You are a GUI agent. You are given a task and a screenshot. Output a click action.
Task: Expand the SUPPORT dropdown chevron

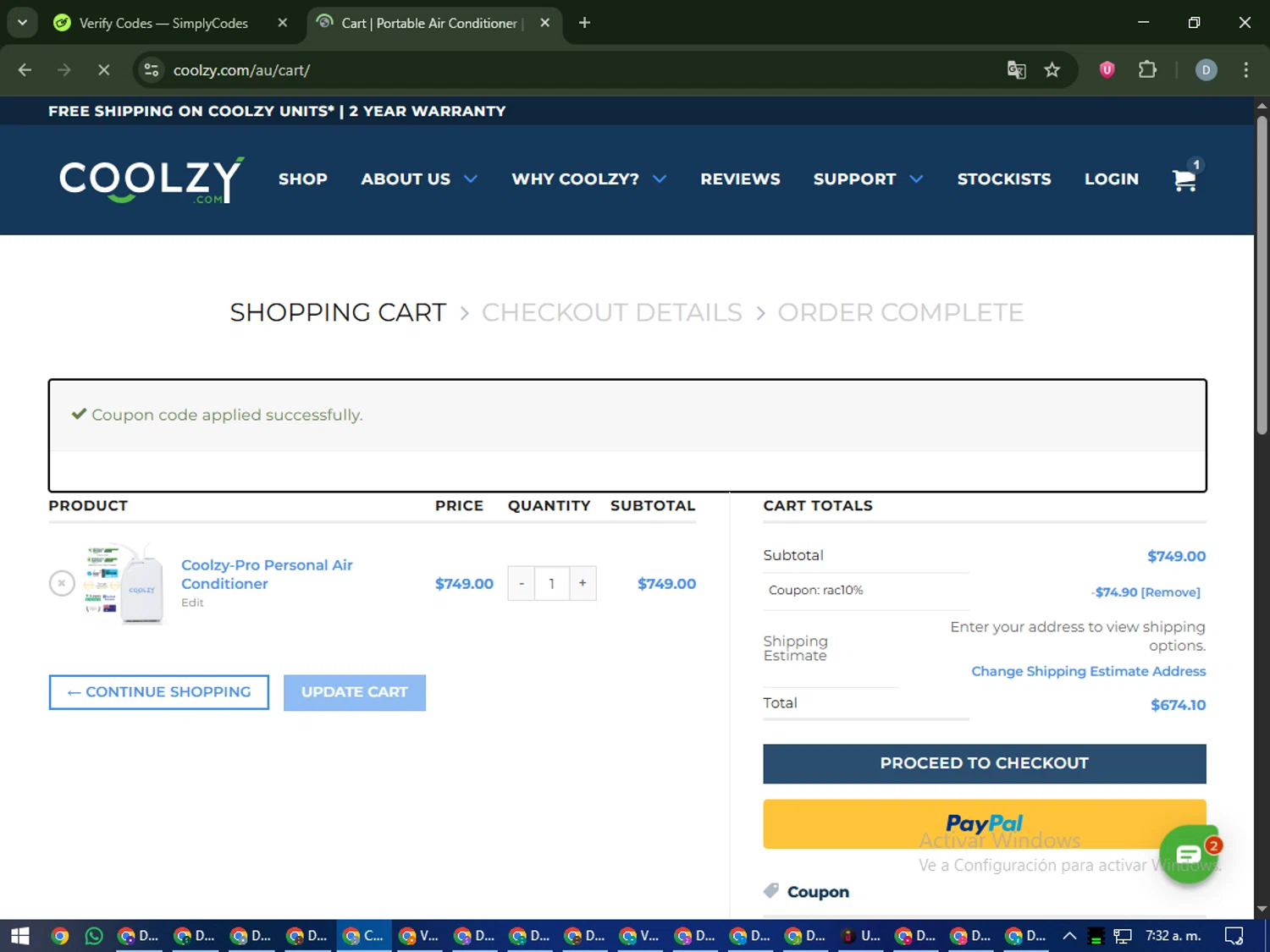[x=916, y=179]
